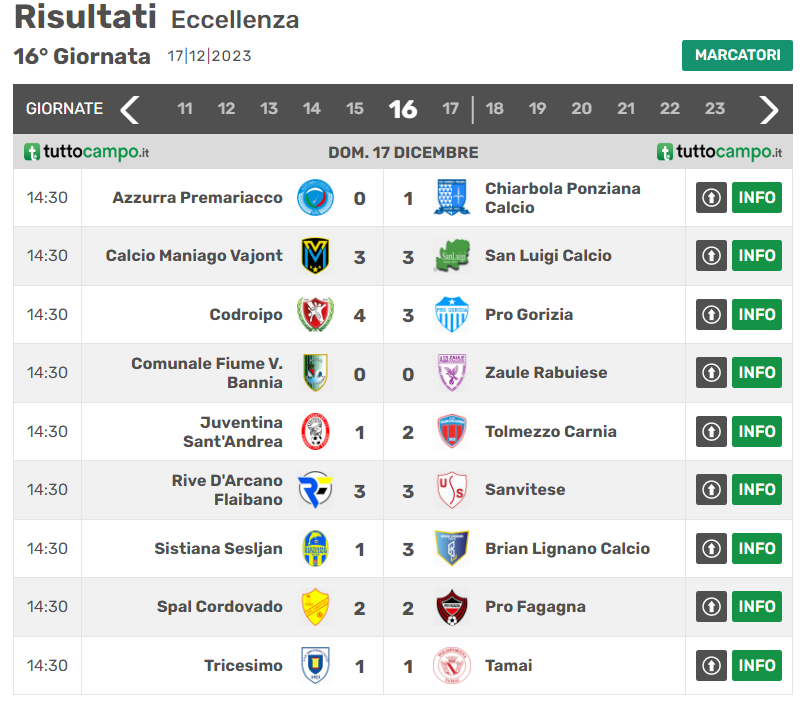Image resolution: width=809 pixels, height=705 pixels.
Task: Click the Pro Fagagna team crest
Action: tap(452, 607)
